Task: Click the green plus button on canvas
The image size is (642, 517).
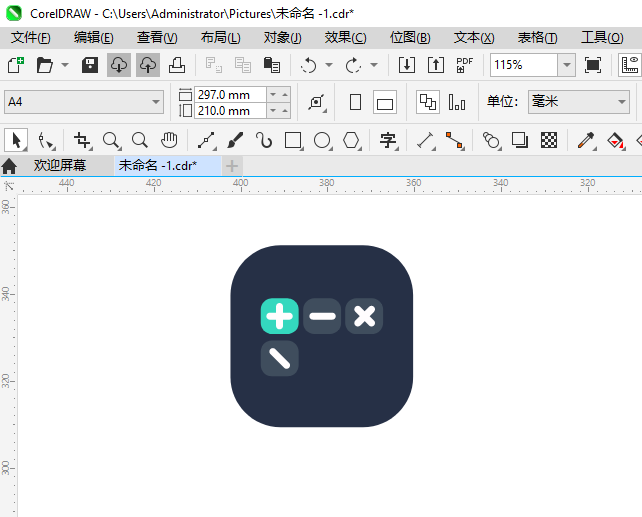Action: coord(280,316)
